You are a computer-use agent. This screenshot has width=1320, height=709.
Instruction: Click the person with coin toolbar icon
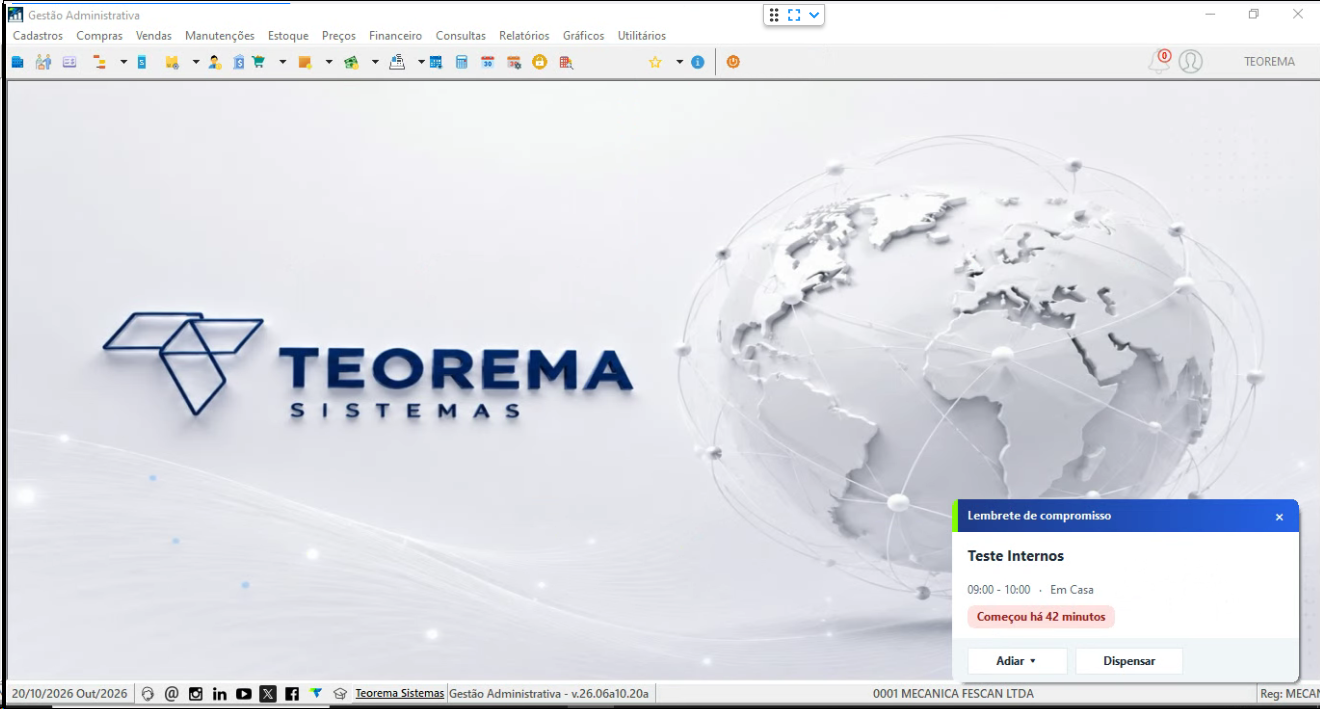point(215,62)
